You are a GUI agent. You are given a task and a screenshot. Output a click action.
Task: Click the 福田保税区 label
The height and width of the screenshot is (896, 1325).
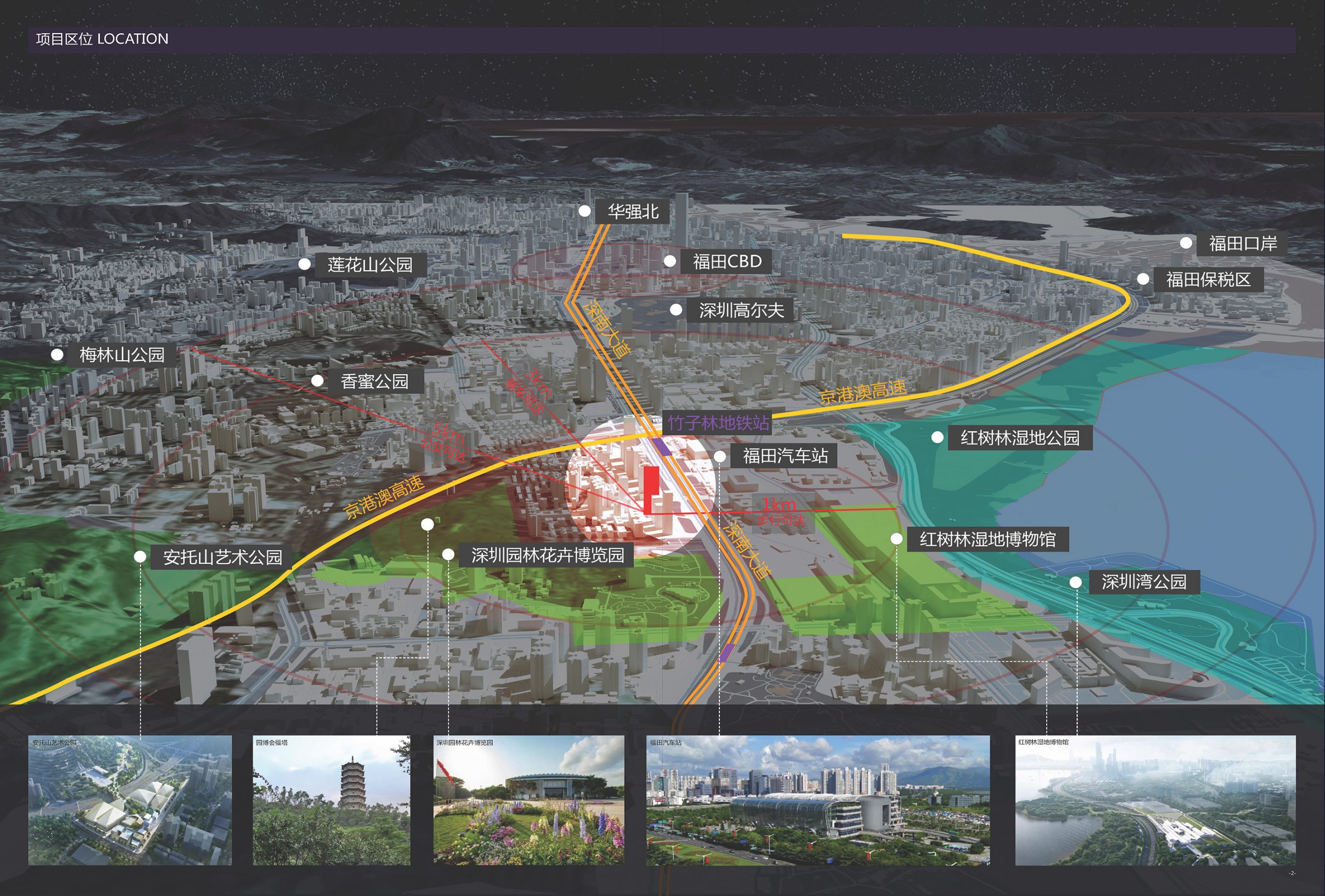point(1208,280)
